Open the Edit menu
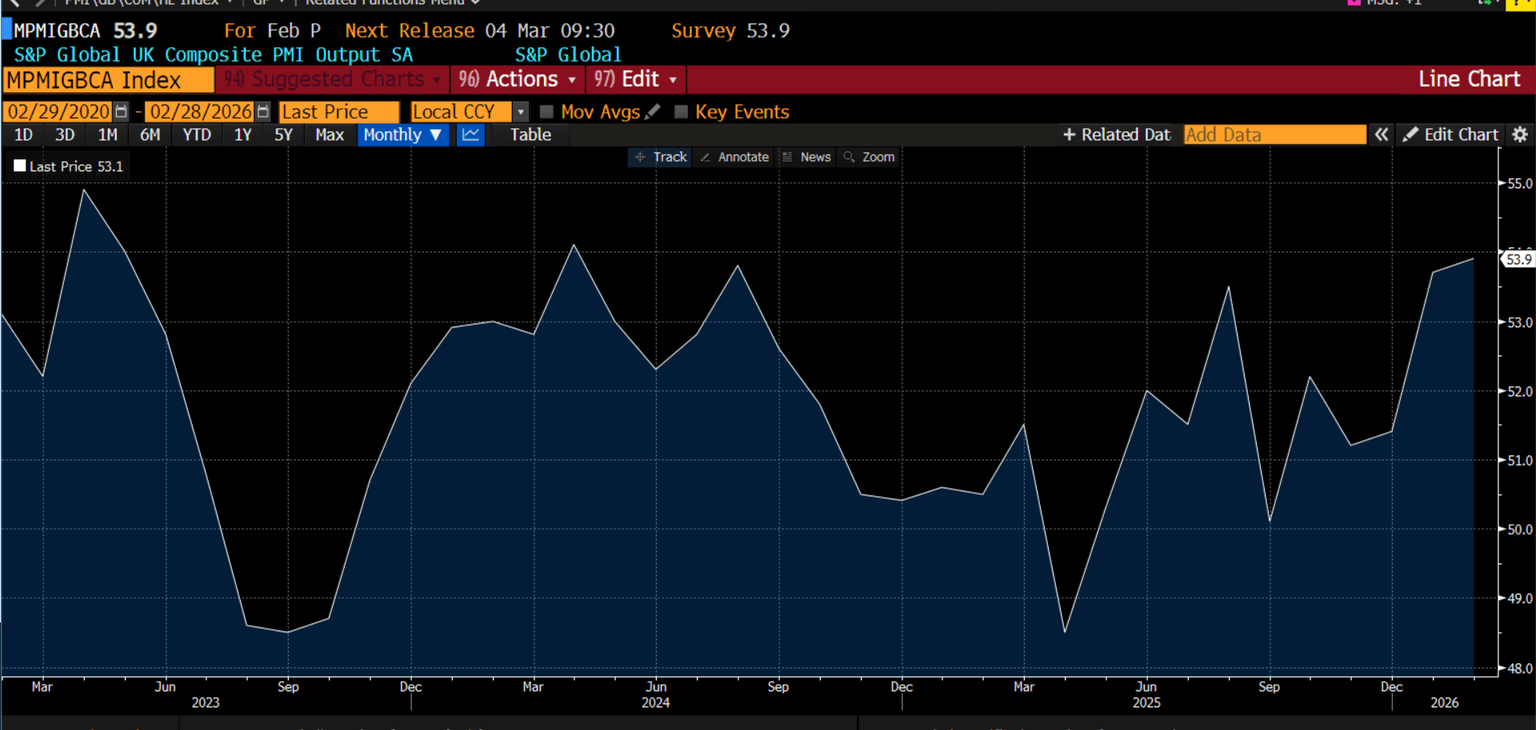Image resolution: width=1536 pixels, height=730 pixels. tap(635, 79)
